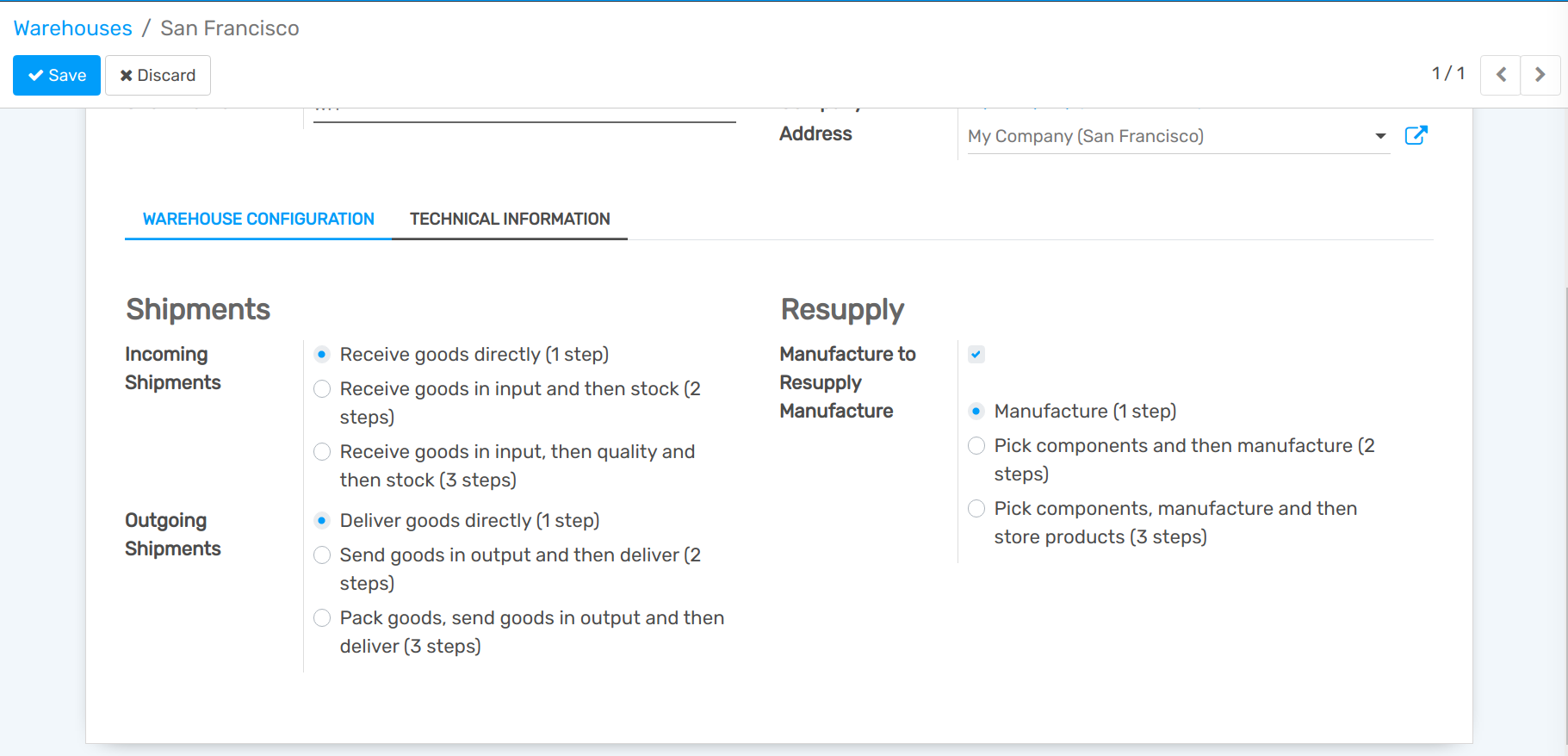The height and width of the screenshot is (756, 1568).
Task: Toggle Manufacture to Resupply checkbox
Action: 976,354
